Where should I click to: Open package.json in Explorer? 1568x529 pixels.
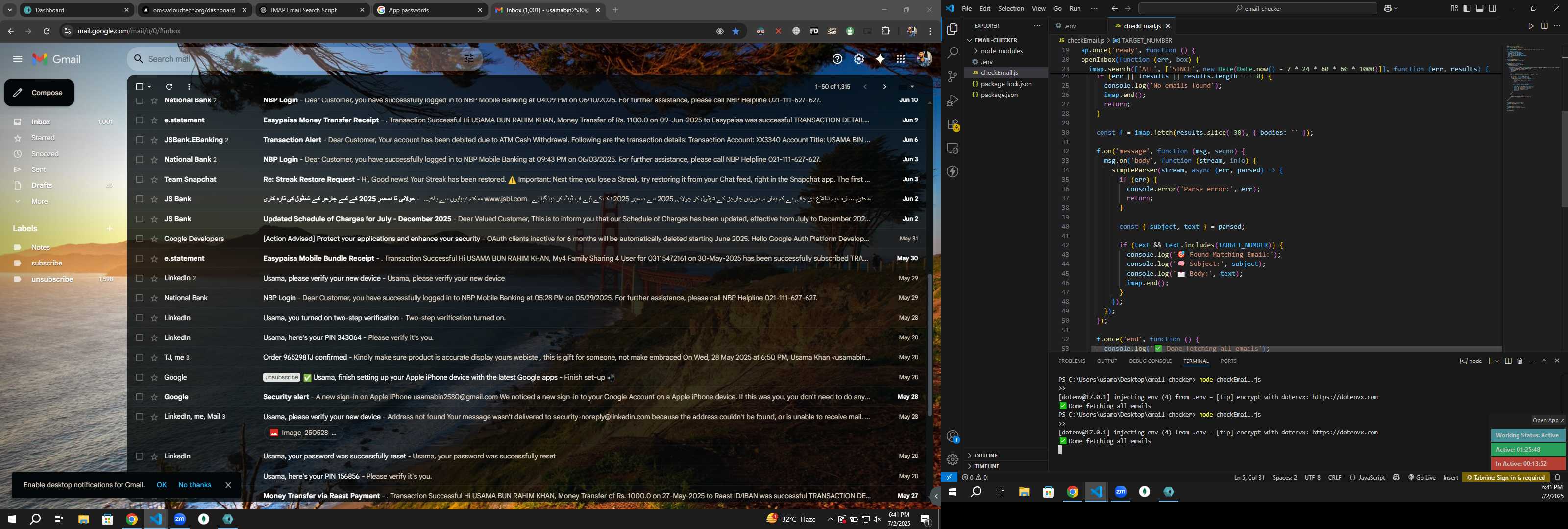point(999,95)
